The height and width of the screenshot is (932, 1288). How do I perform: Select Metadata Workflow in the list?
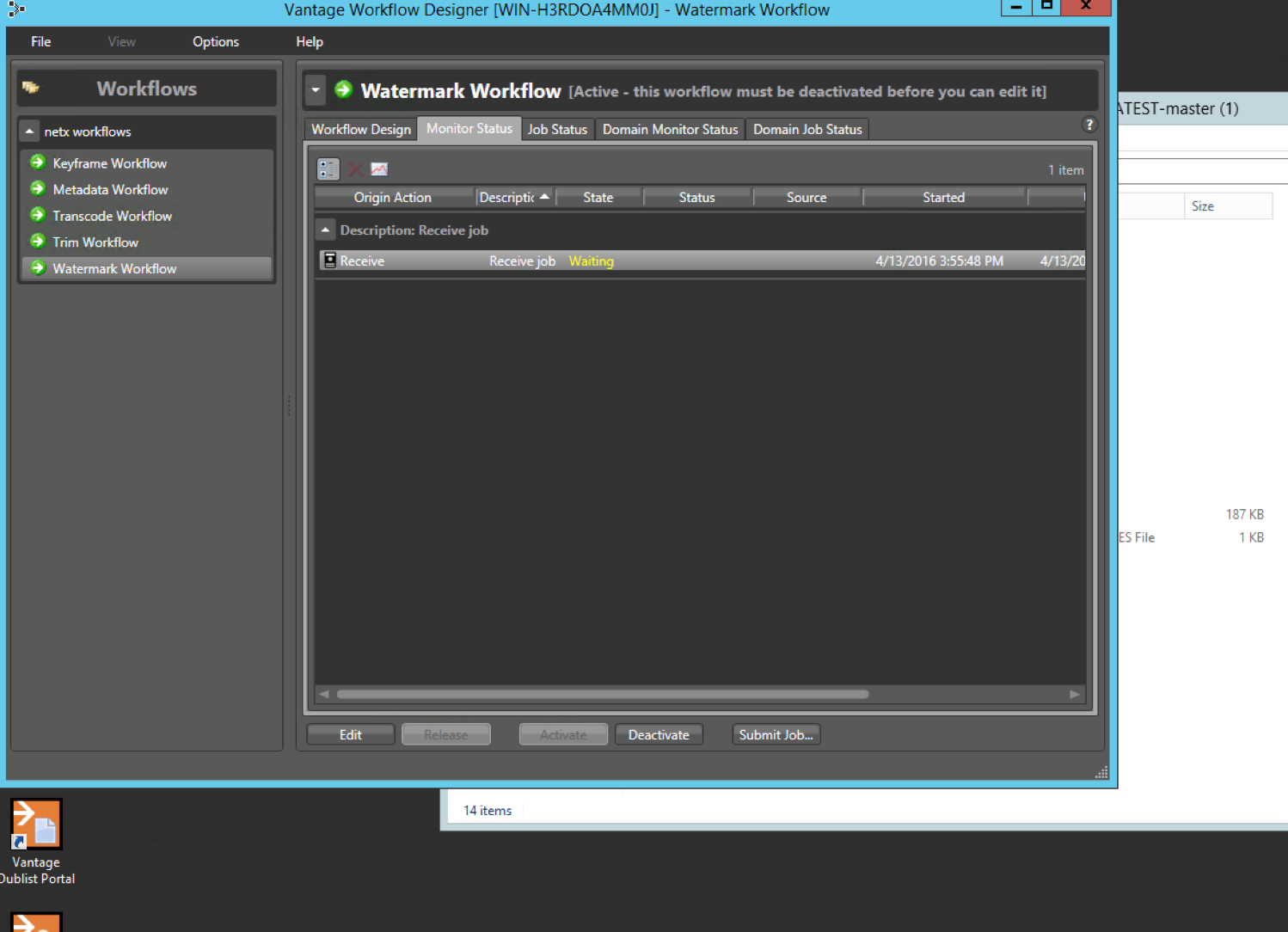click(146, 189)
